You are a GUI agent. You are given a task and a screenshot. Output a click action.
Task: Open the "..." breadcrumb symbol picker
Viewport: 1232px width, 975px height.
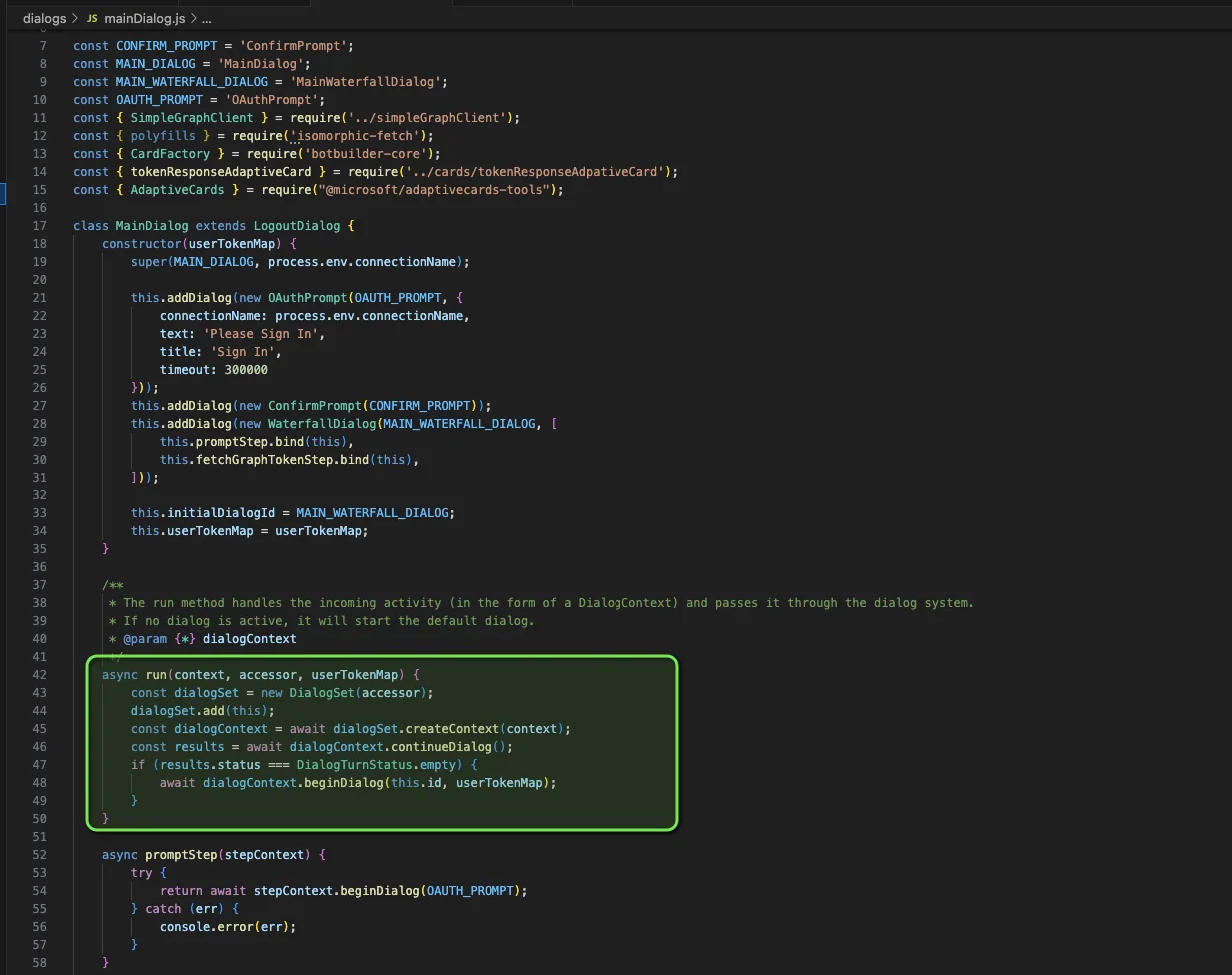pyautogui.click(x=207, y=19)
